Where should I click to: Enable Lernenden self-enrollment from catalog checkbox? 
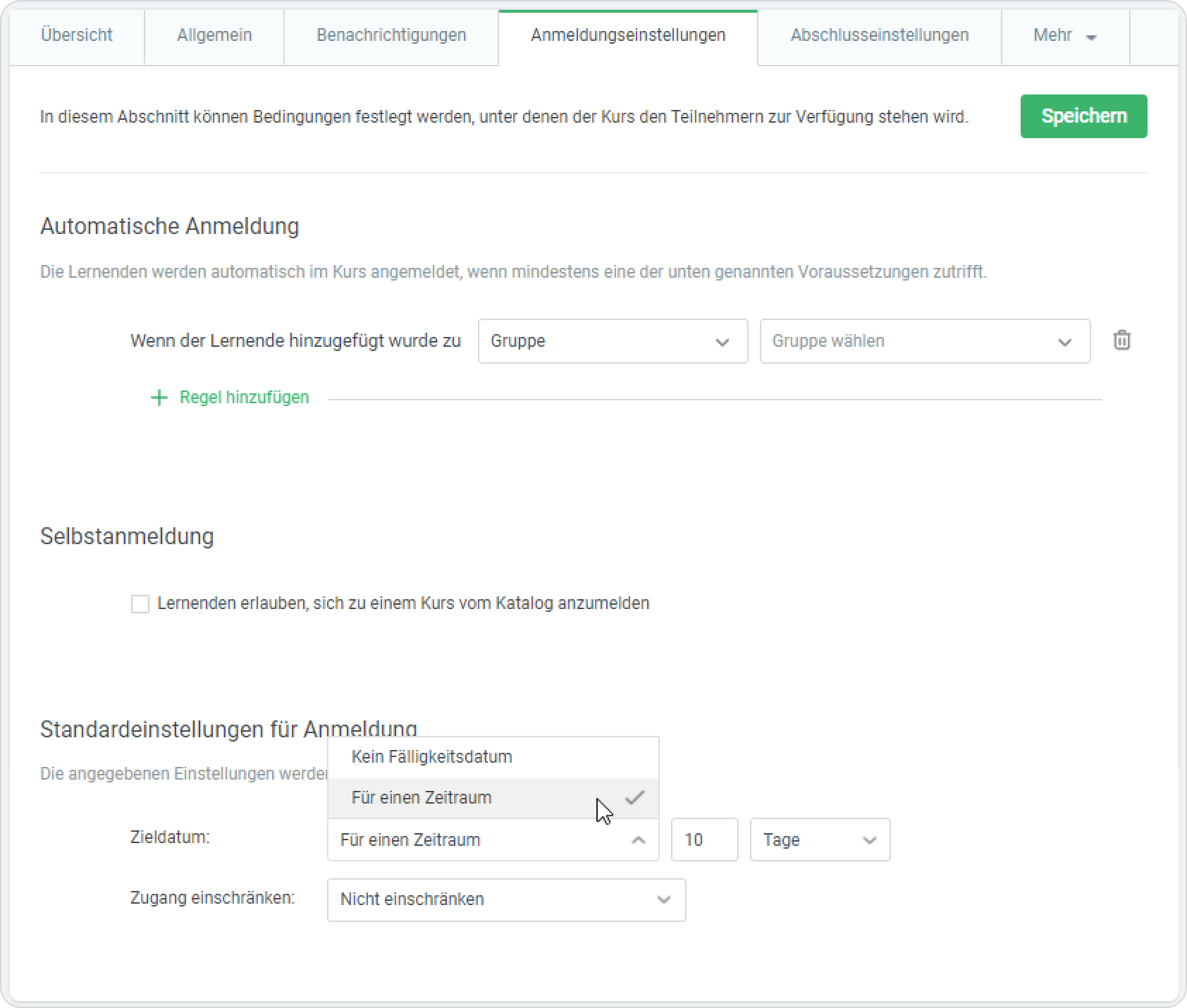pyautogui.click(x=140, y=604)
